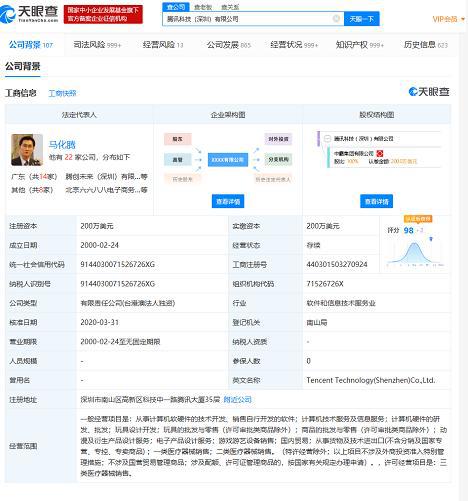Select the company type 有限责任公司(台港澳法人独资)
Image resolution: width=468 pixels, height=501 pixels.
click(128, 303)
